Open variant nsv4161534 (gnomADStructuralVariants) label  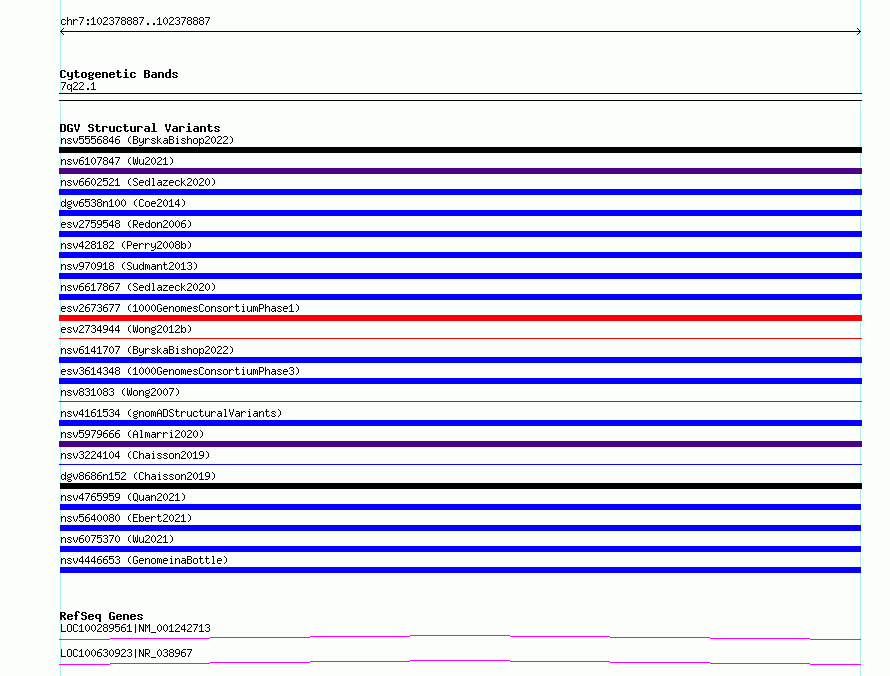pos(171,413)
